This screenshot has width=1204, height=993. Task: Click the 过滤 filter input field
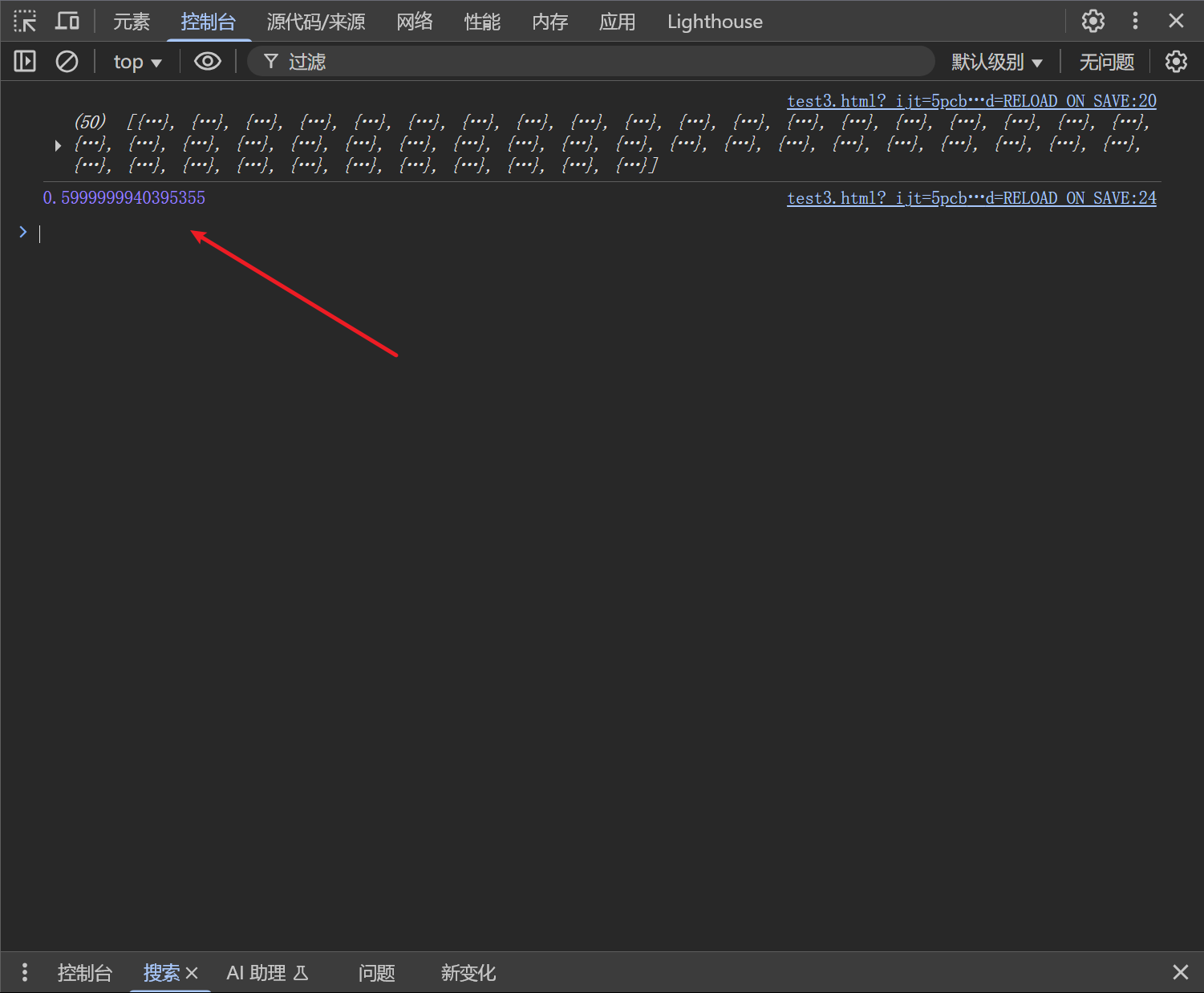(602, 62)
